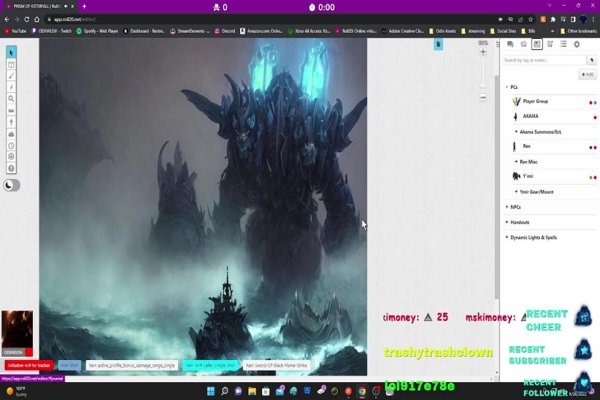
Task: Click the browser back arrow
Action: point(7,19)
